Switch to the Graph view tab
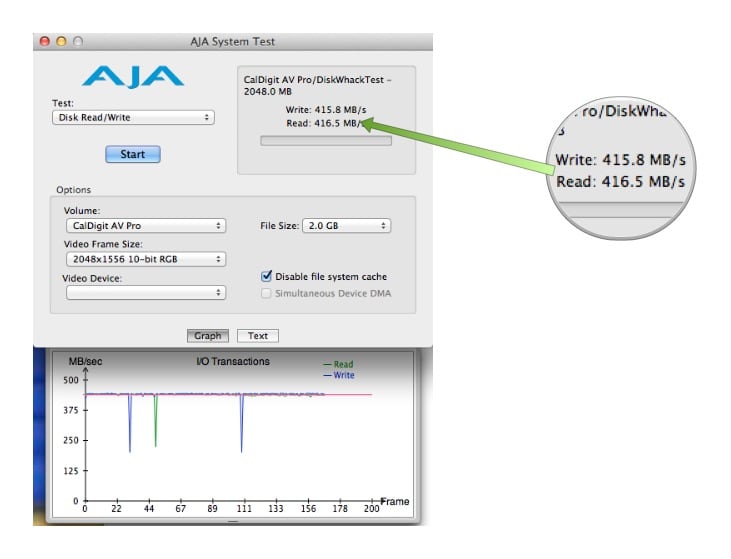Screen dimensions: 731x559 pos(208,336)
